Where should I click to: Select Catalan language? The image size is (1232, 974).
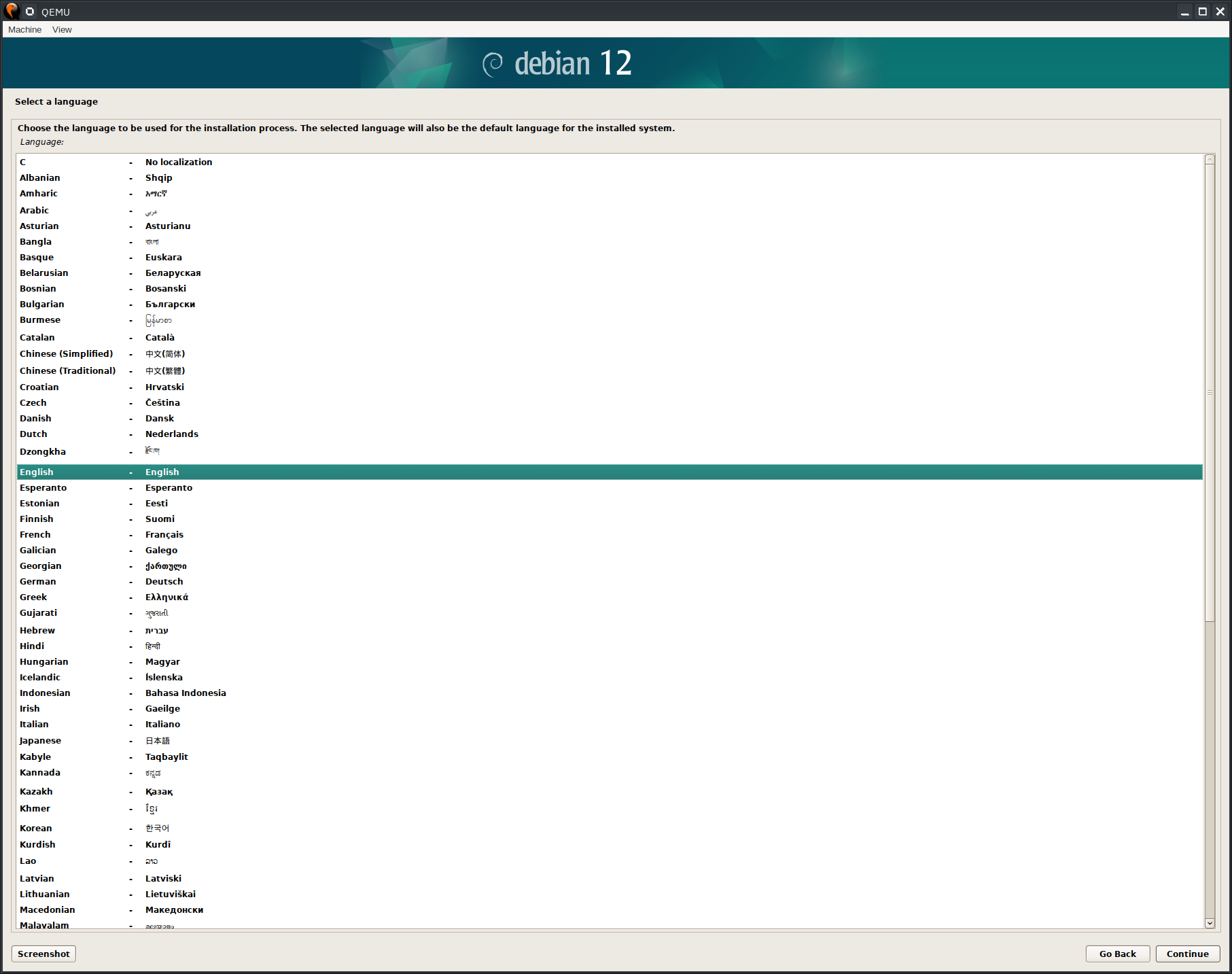pos(610,337)
